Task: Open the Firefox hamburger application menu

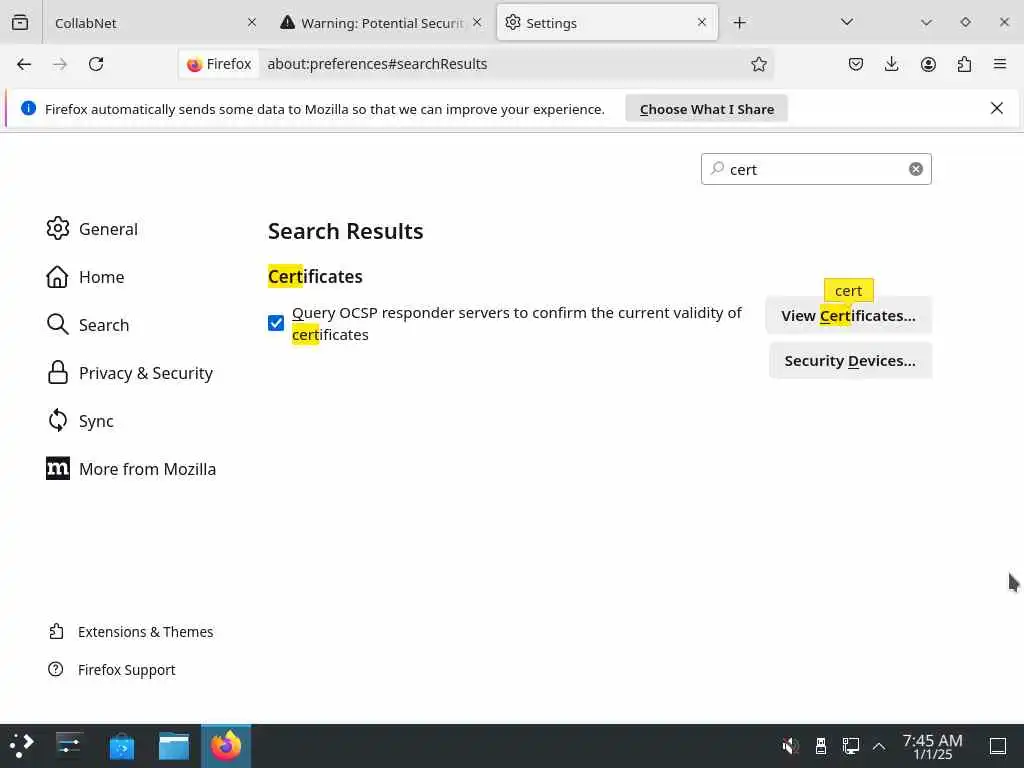Action: tap(1000, 64)
